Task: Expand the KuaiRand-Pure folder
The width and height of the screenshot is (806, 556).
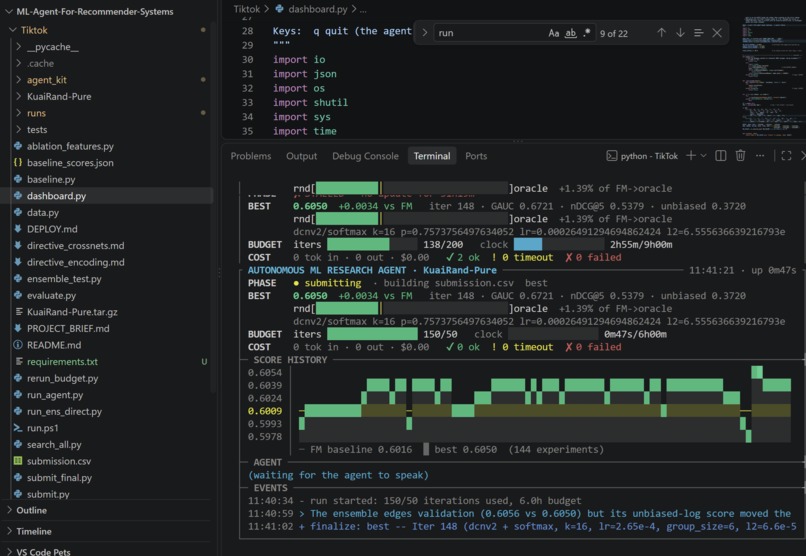Action: (59, 96)
